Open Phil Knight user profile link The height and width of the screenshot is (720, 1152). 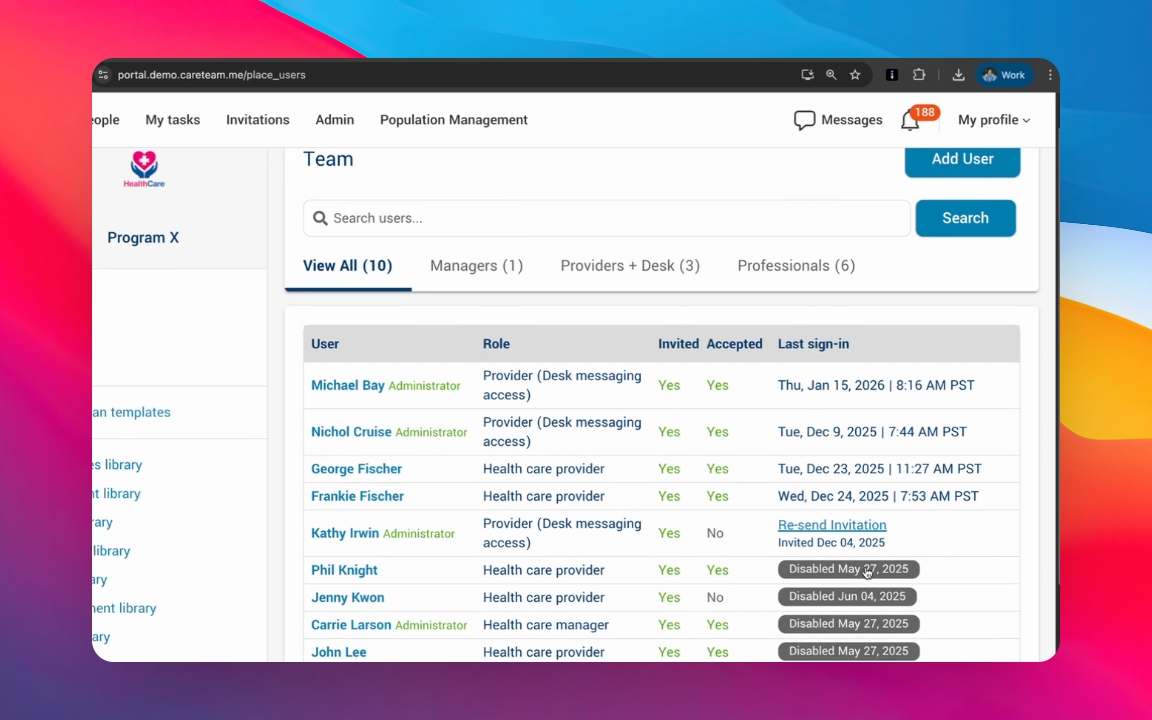[344, 570]
